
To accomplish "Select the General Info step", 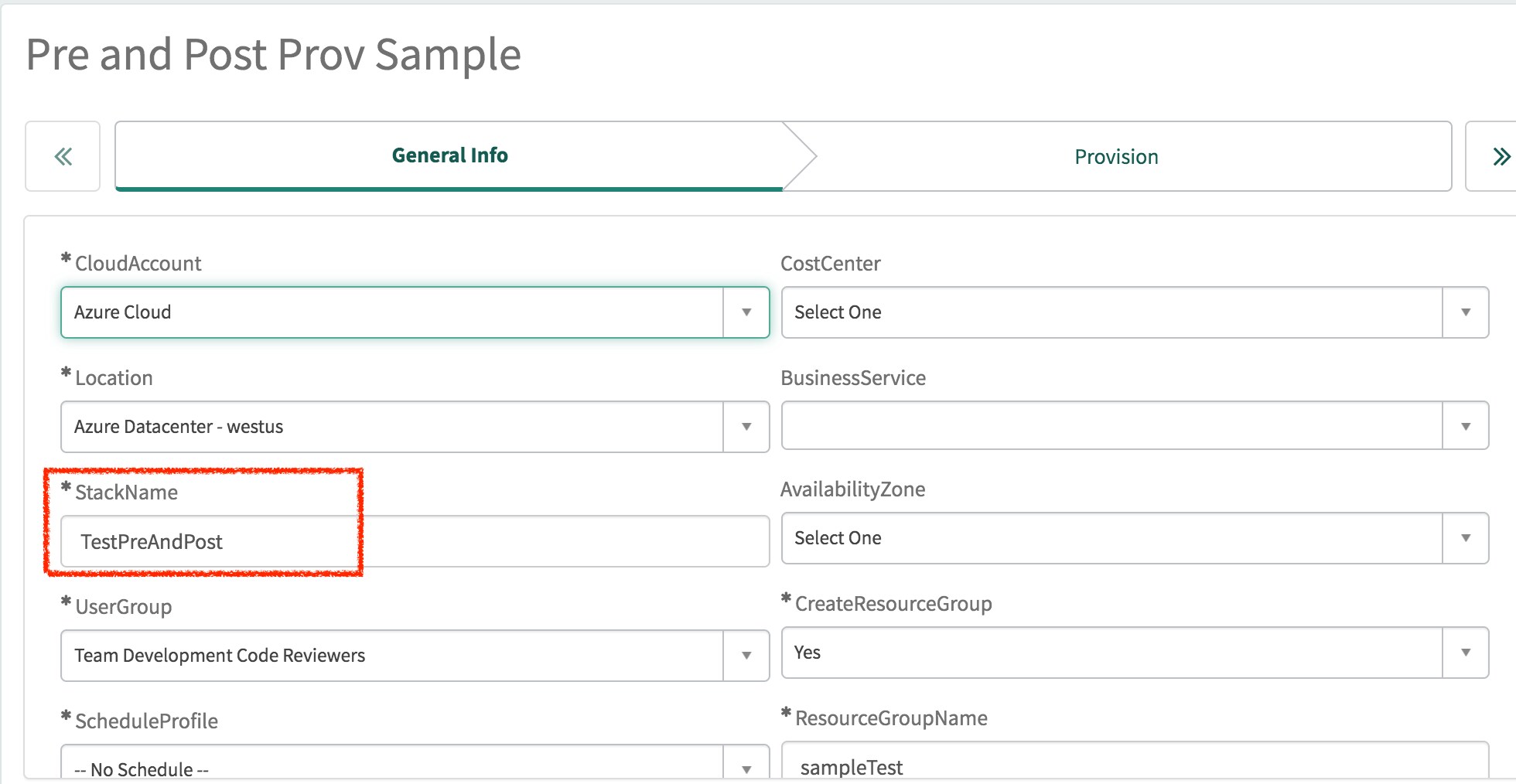I will pos(449,155).
